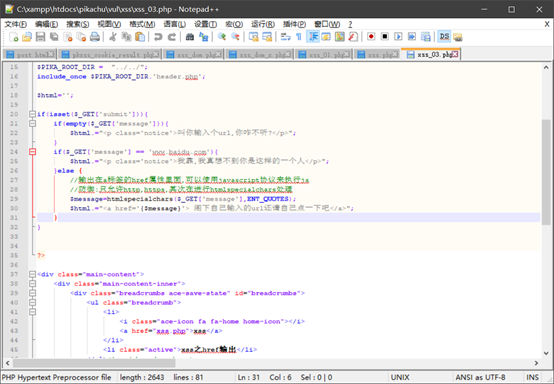Switch to pkxss_cookie_result.php tab
554x384 pixels.
pyautogui.click(x=110, y=54)
